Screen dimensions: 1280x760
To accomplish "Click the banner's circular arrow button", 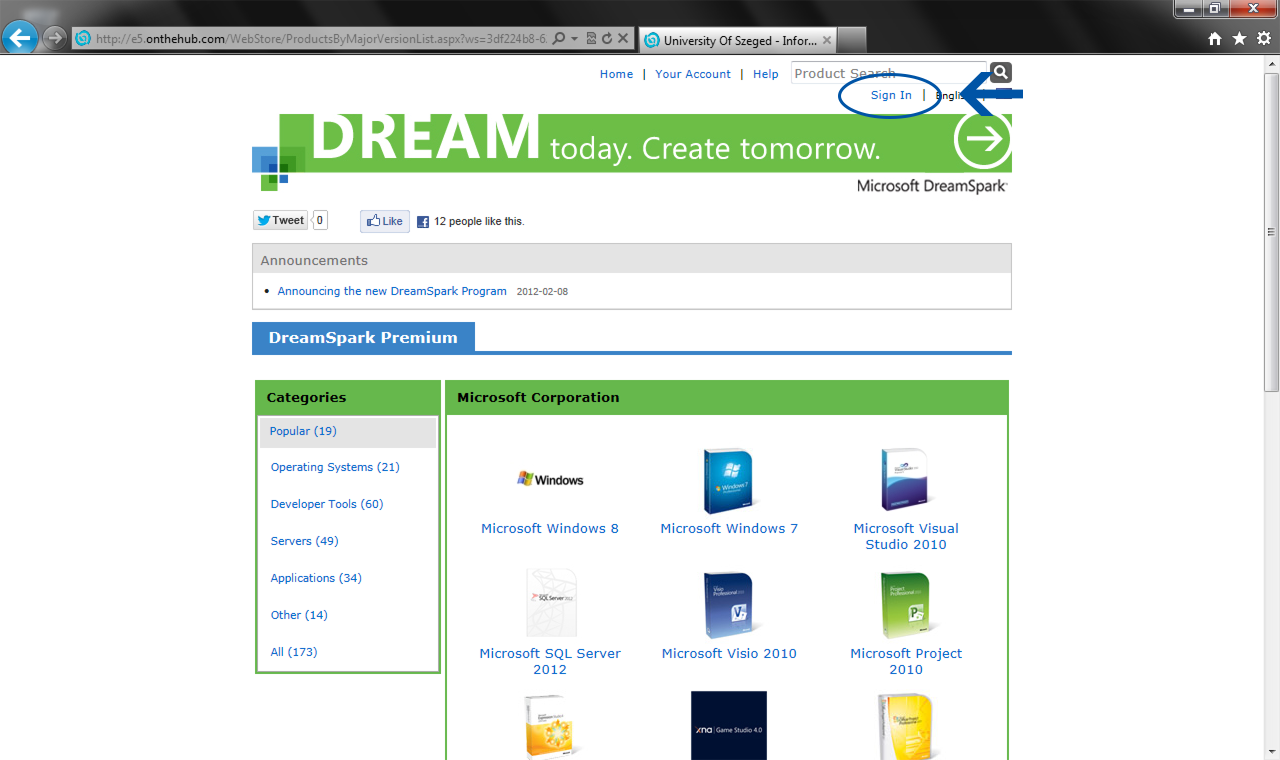I will coord(983,140).
